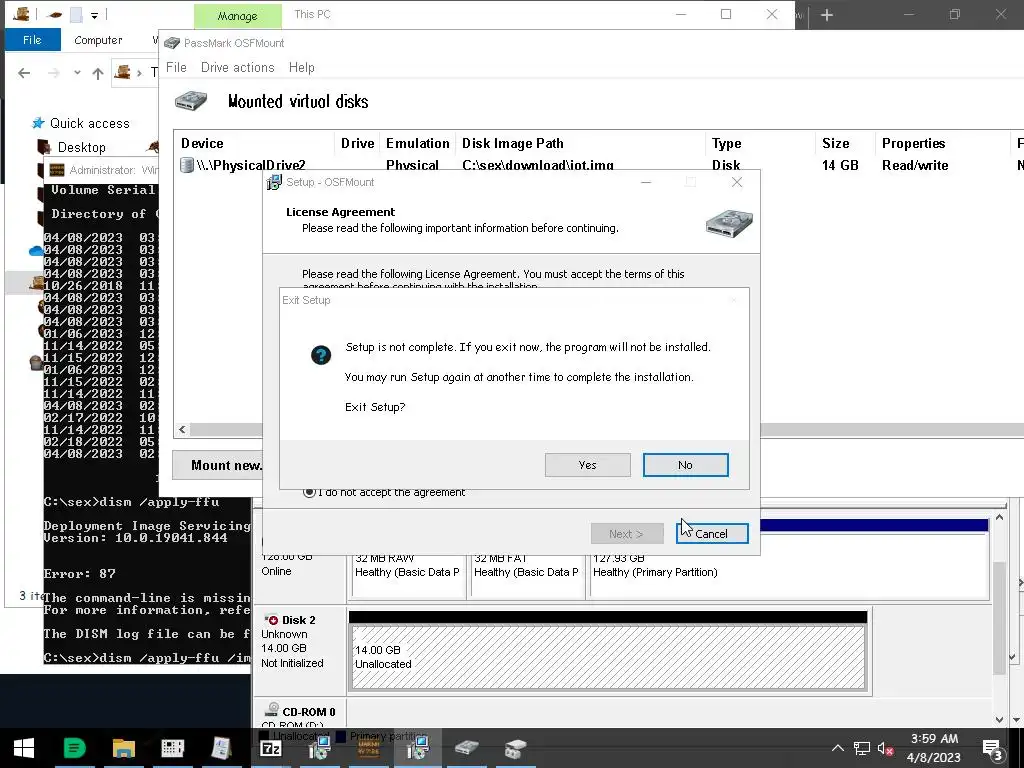This screenshot has height=768, width=1024.
Task: Select 'I do not accept the agreement' radio
Action: [309, 492]
